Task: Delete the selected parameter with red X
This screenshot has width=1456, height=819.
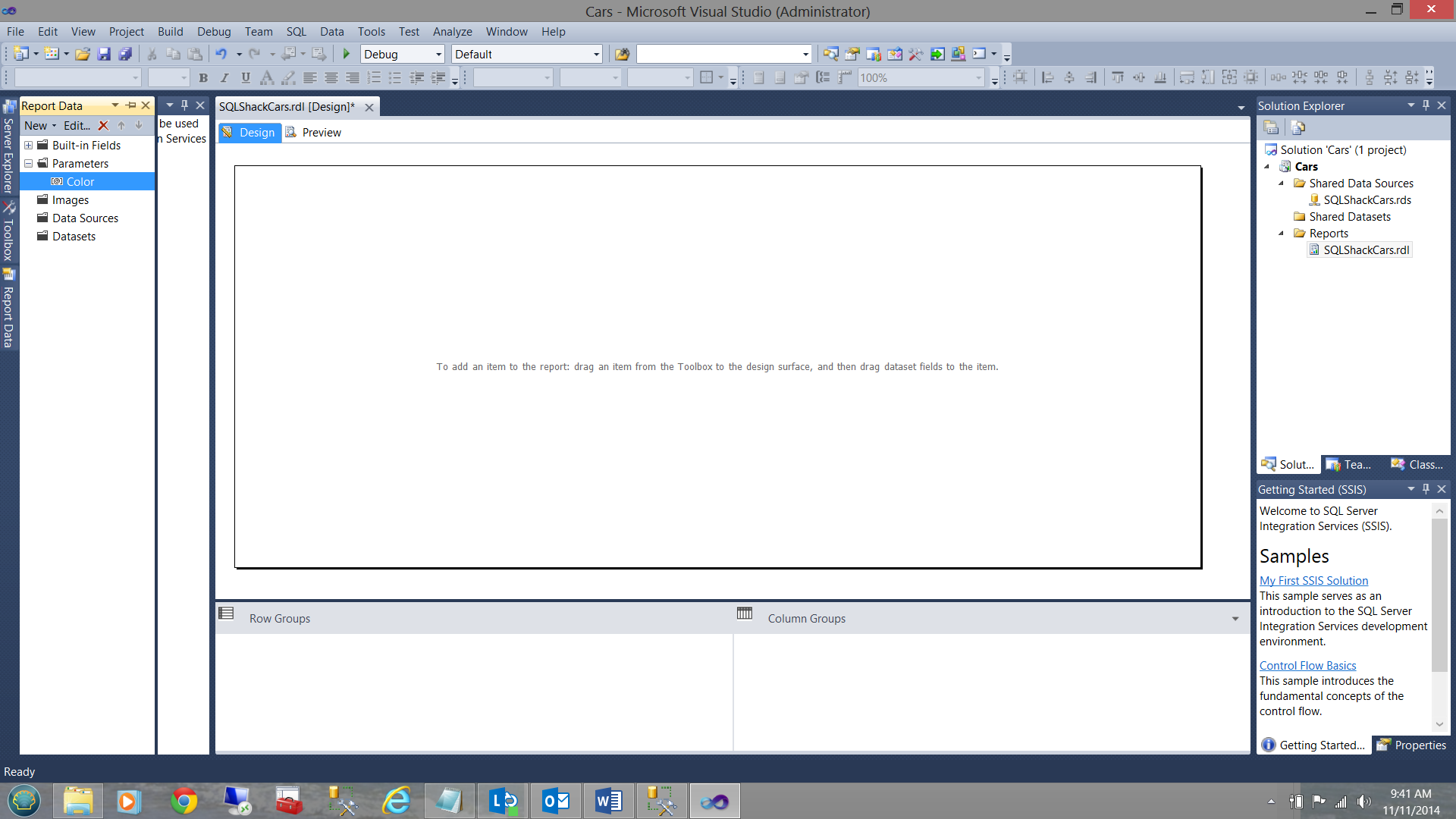Action: (104, 126)
